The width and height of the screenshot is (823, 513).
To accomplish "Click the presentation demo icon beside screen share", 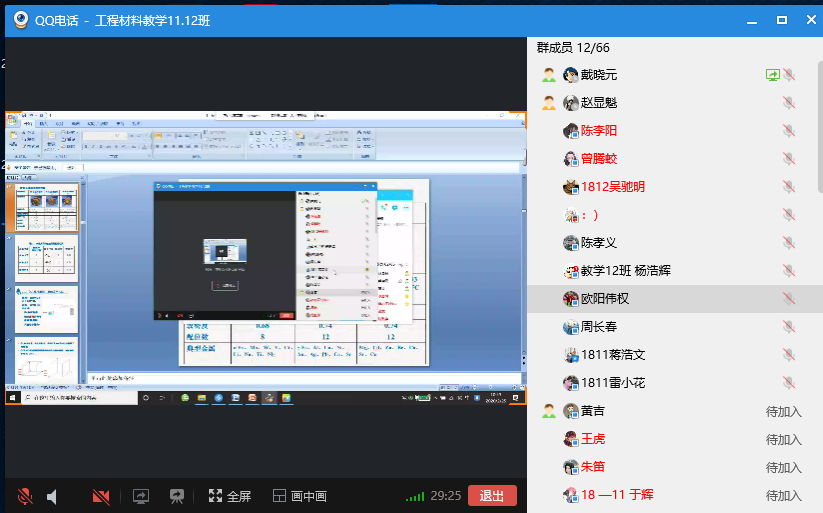I will coord(177,496).
